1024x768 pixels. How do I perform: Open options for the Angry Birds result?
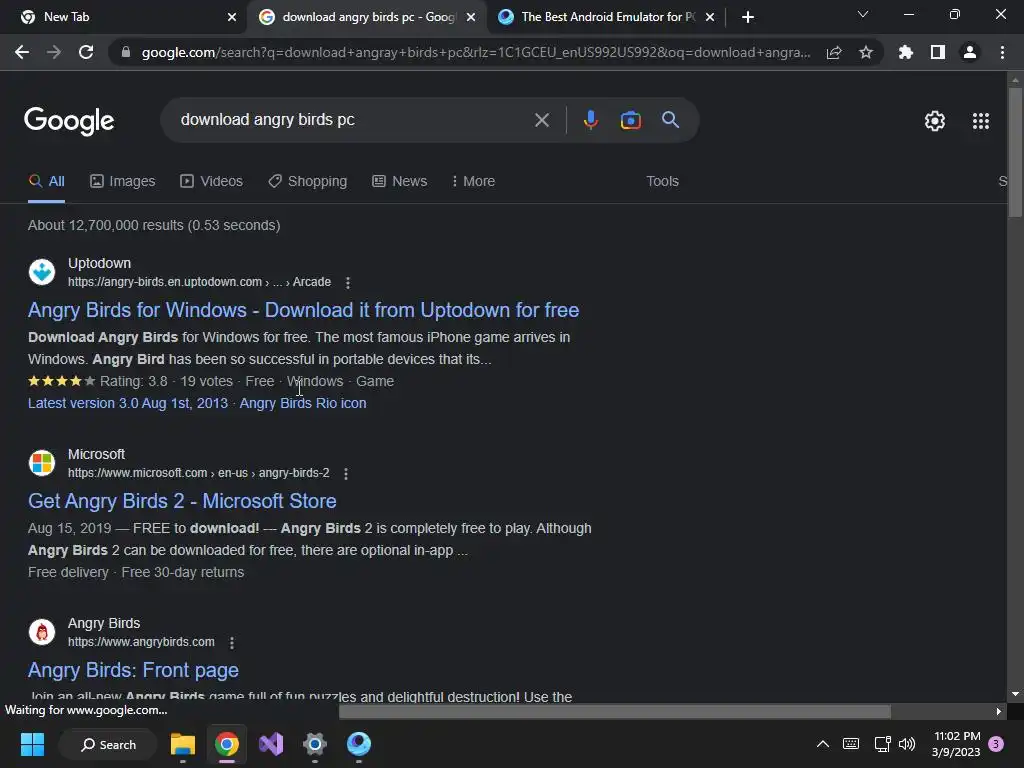point(231,643)
